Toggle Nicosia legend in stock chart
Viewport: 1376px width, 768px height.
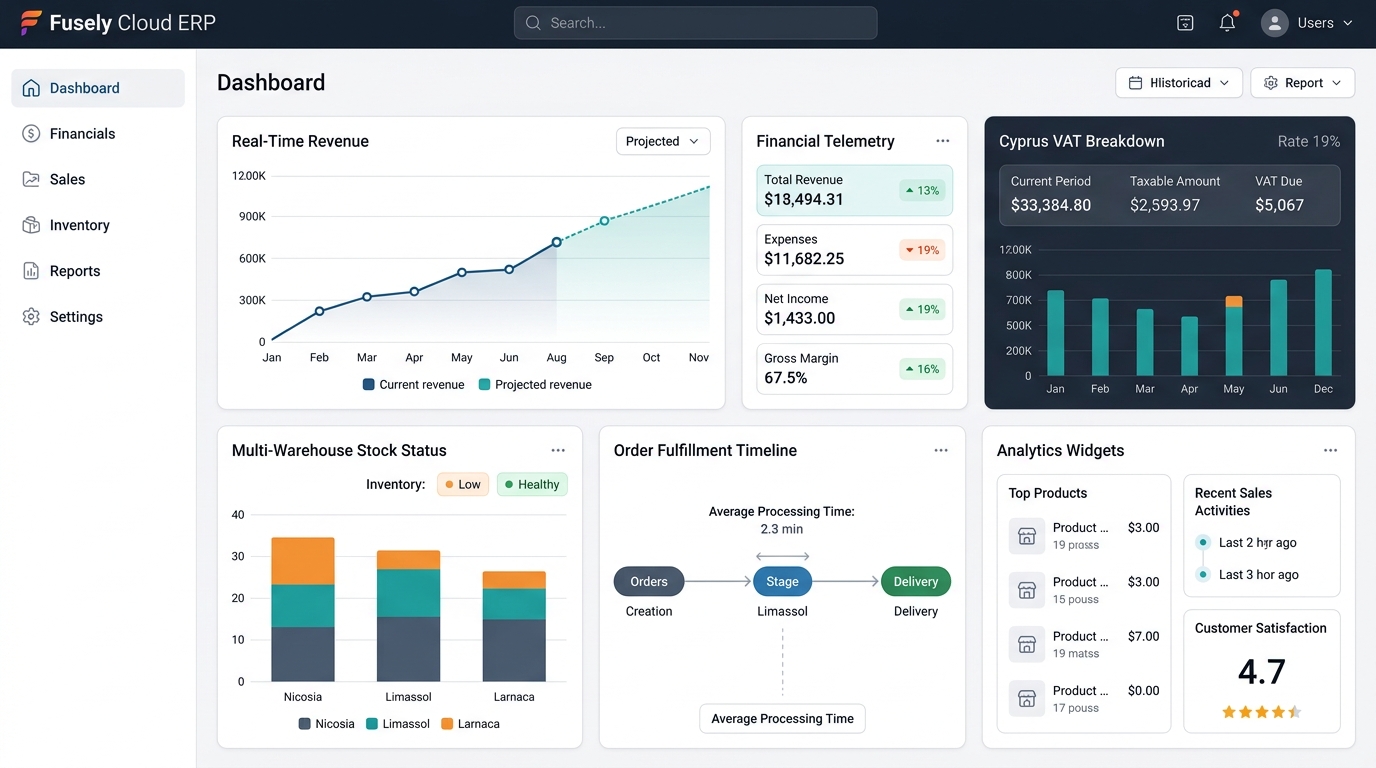point(327,724)
